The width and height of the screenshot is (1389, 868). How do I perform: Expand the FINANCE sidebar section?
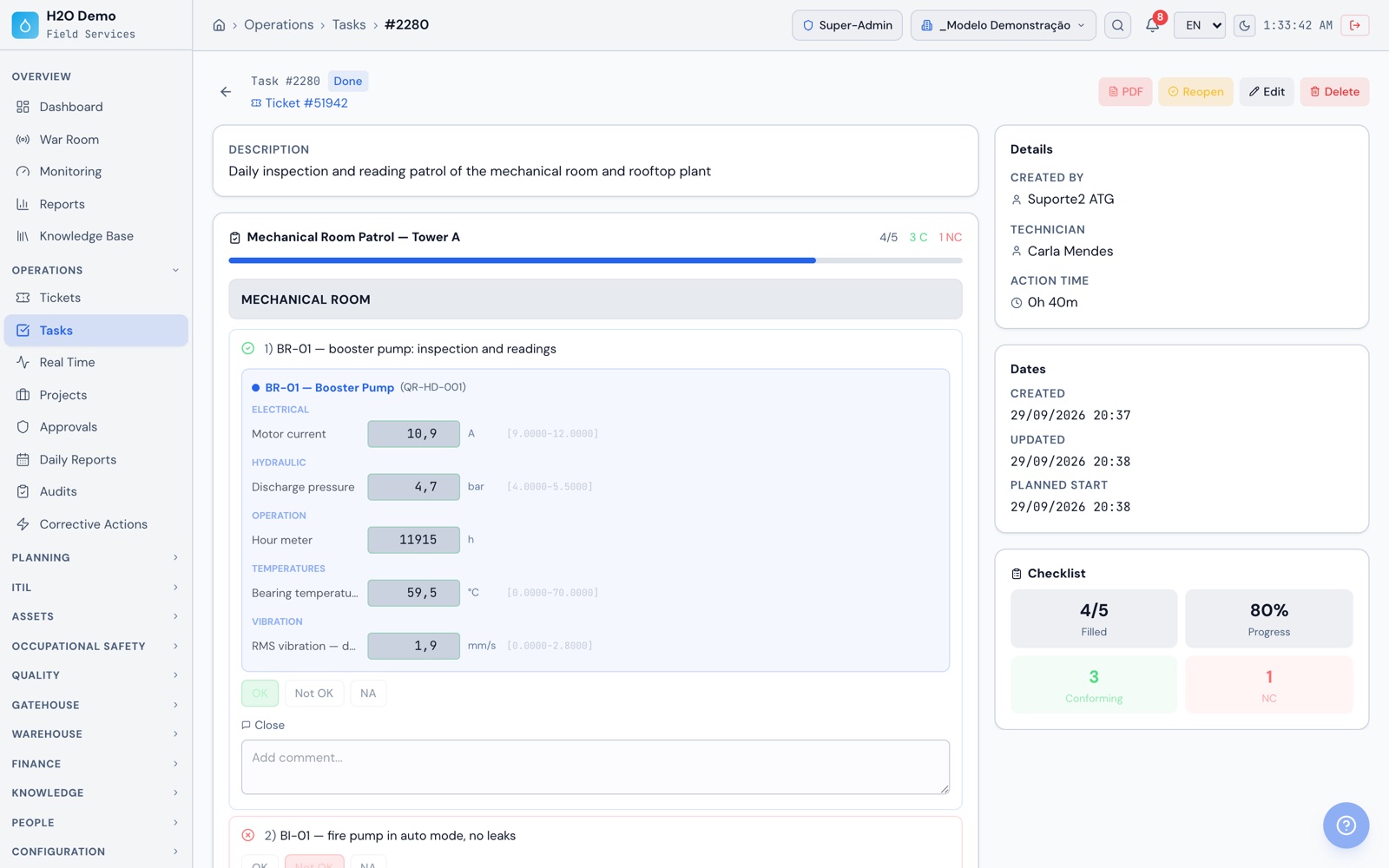(95, 764)
